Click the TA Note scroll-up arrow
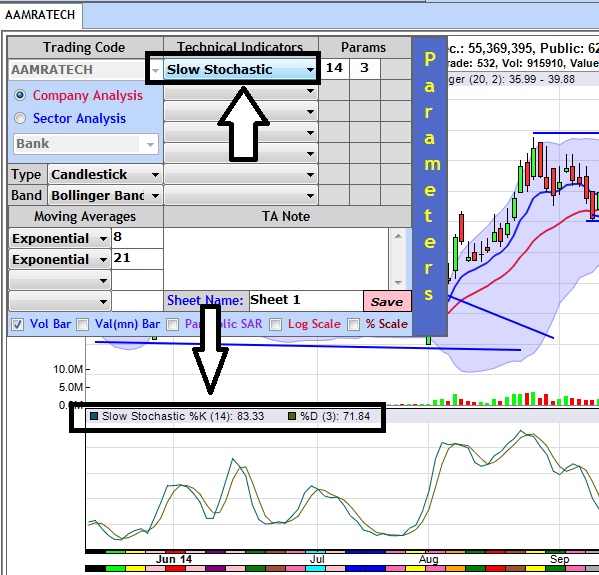 [398, 236]
